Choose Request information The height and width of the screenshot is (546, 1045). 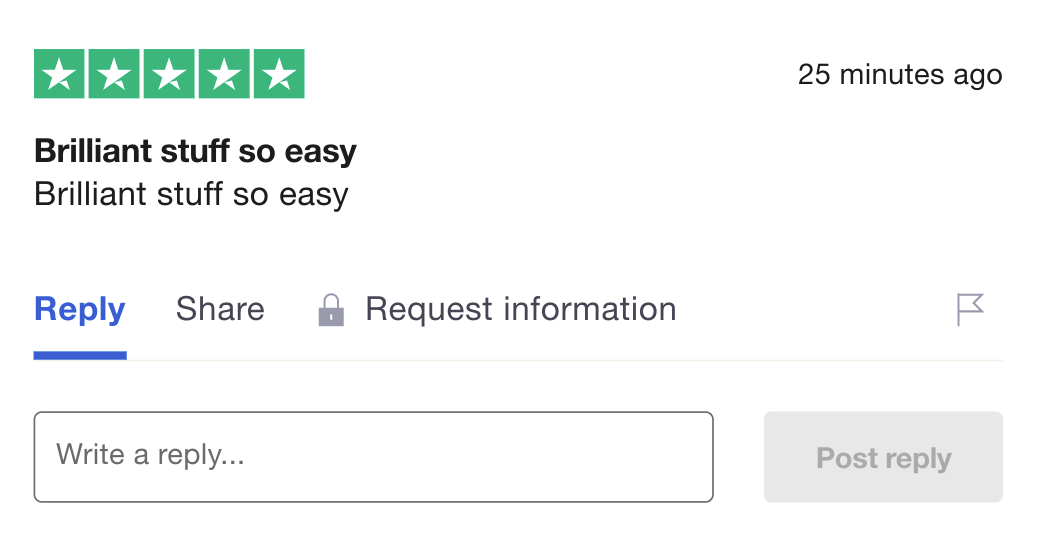click(x=520, y=309)
